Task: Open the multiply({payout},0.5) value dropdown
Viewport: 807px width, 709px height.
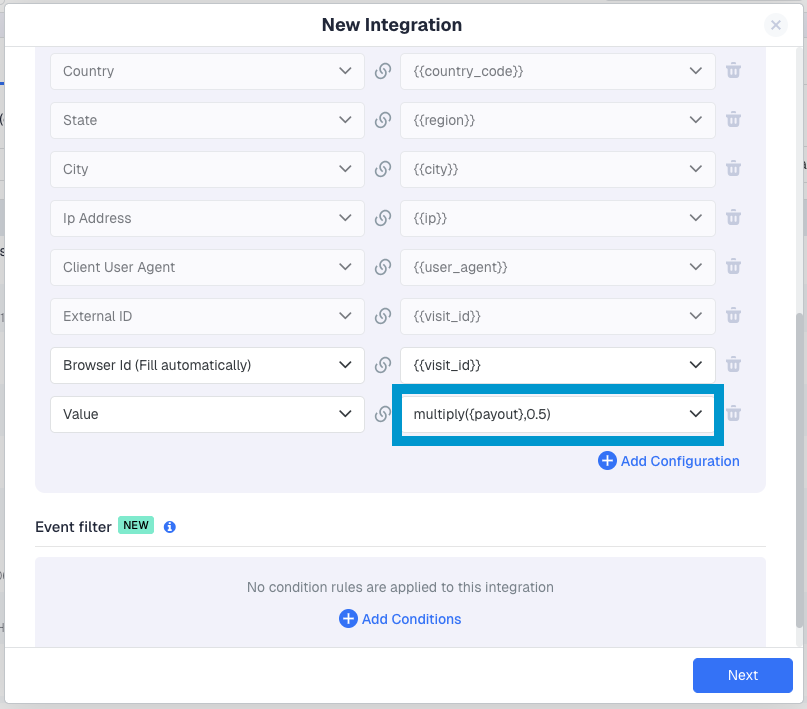Action: pyautogui.click(x=557, y=414)
